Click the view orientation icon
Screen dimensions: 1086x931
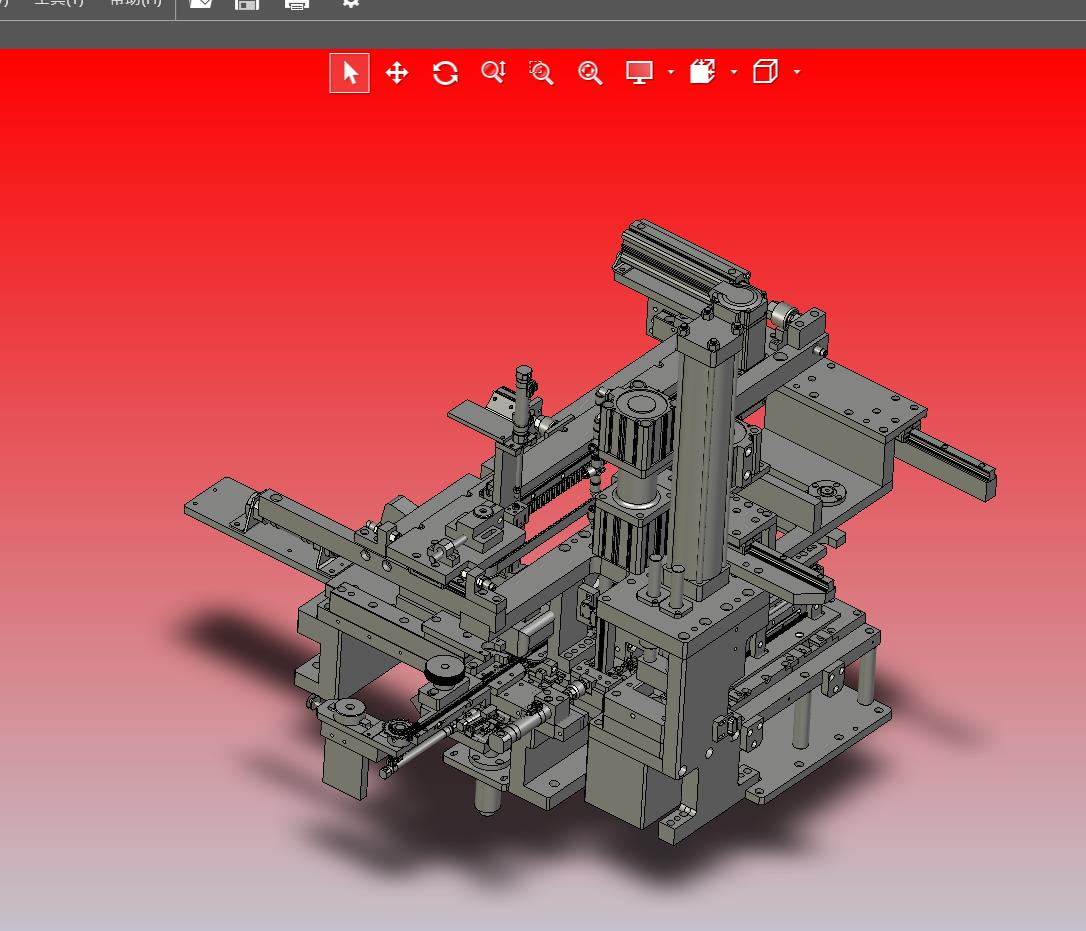tap(702, 71)
